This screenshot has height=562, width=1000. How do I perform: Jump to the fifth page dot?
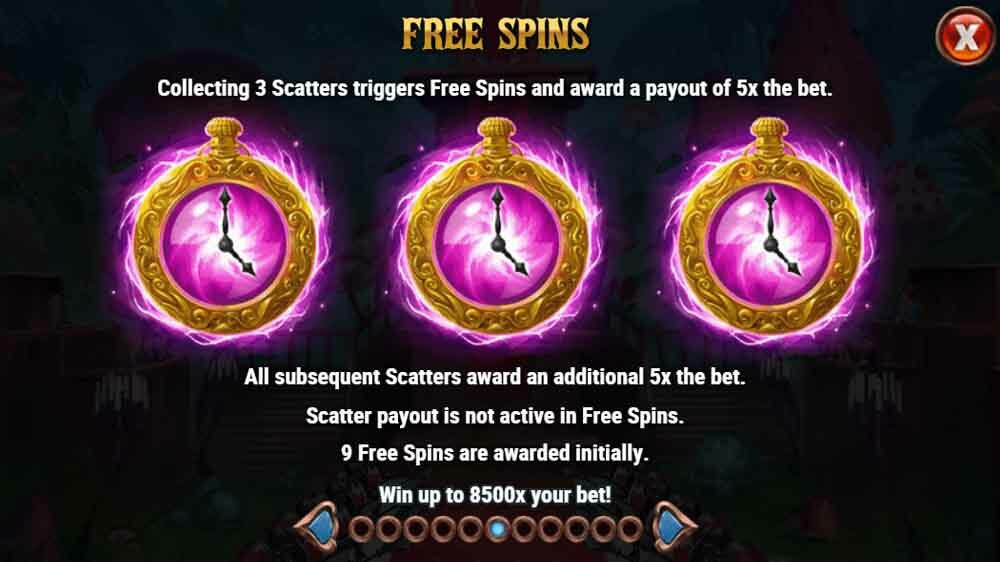(x=469, y=529)
